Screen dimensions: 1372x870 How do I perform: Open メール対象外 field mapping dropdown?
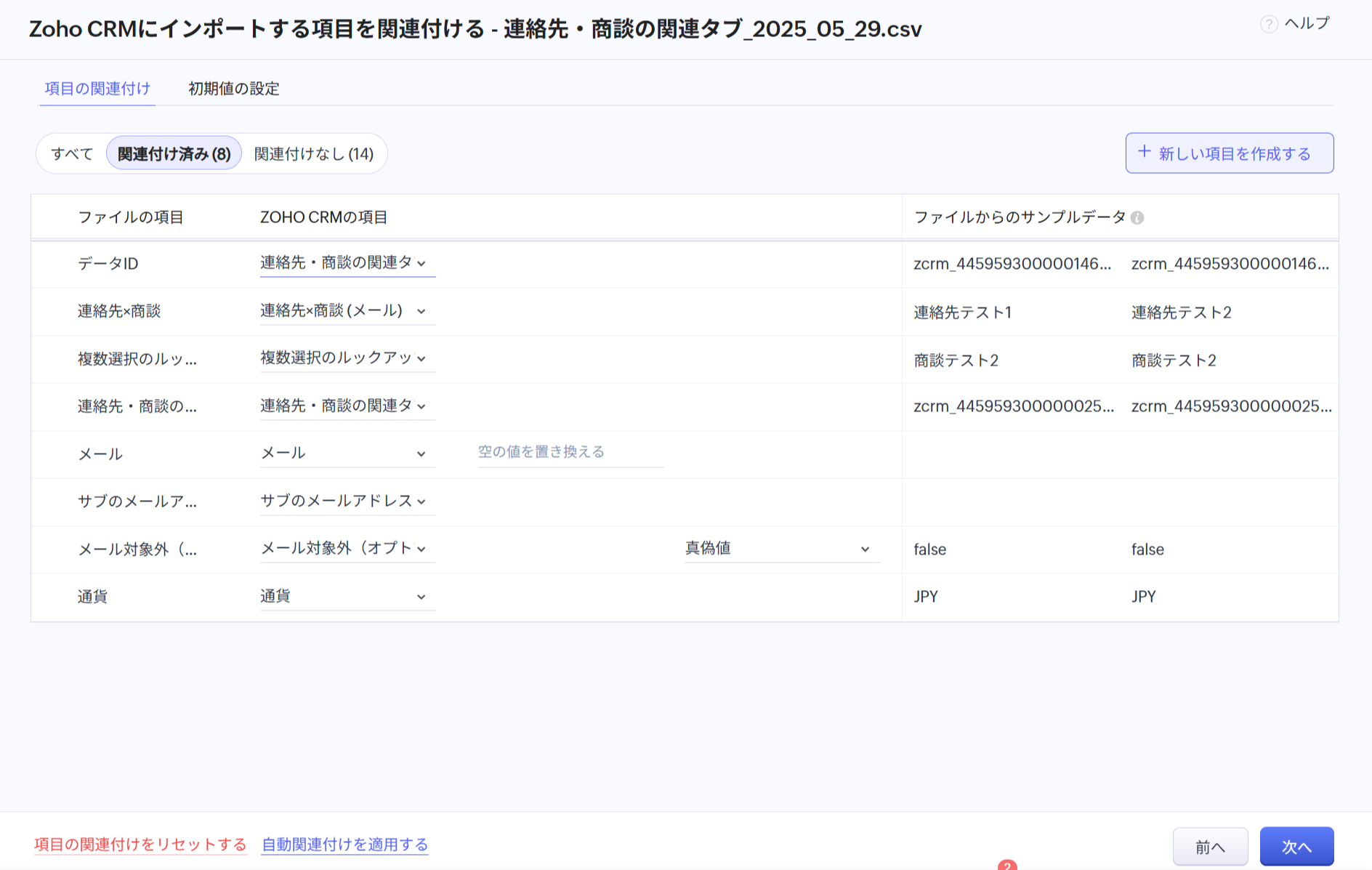coord(343,549)
